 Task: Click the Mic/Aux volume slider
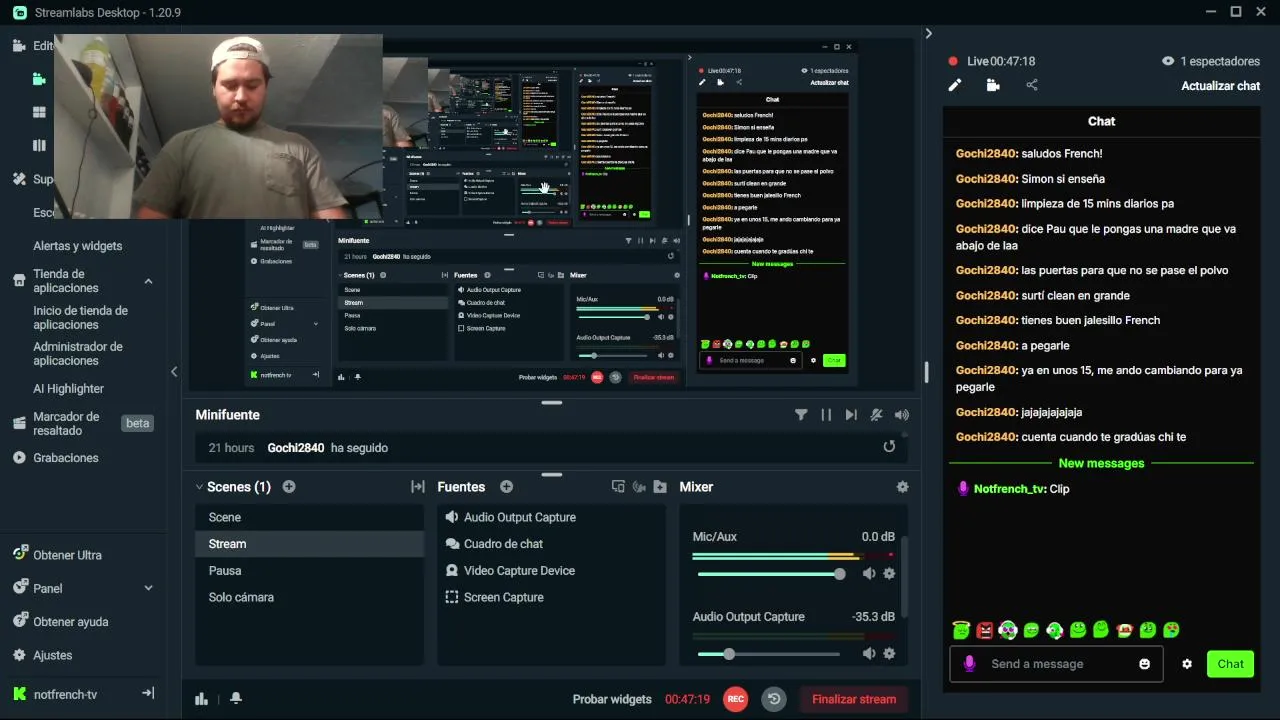pos(771,574)
